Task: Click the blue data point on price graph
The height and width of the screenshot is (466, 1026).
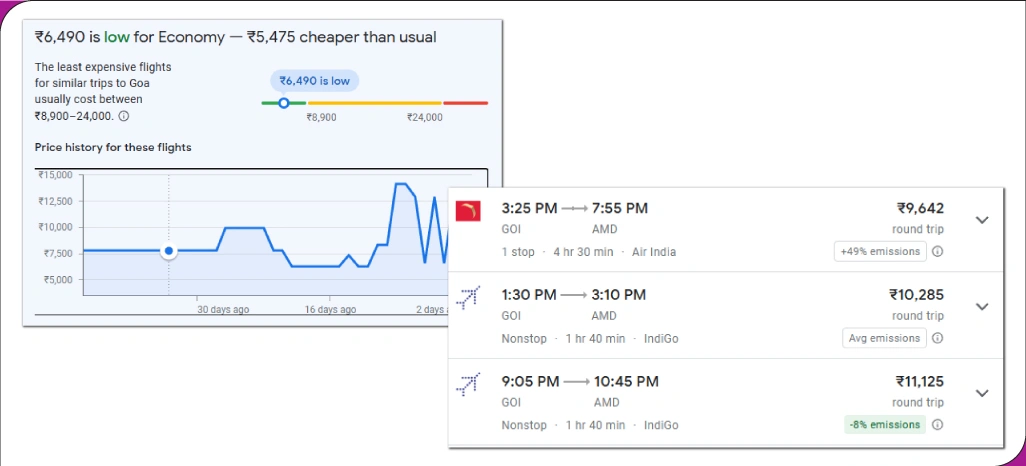Action: click(169, 250)
